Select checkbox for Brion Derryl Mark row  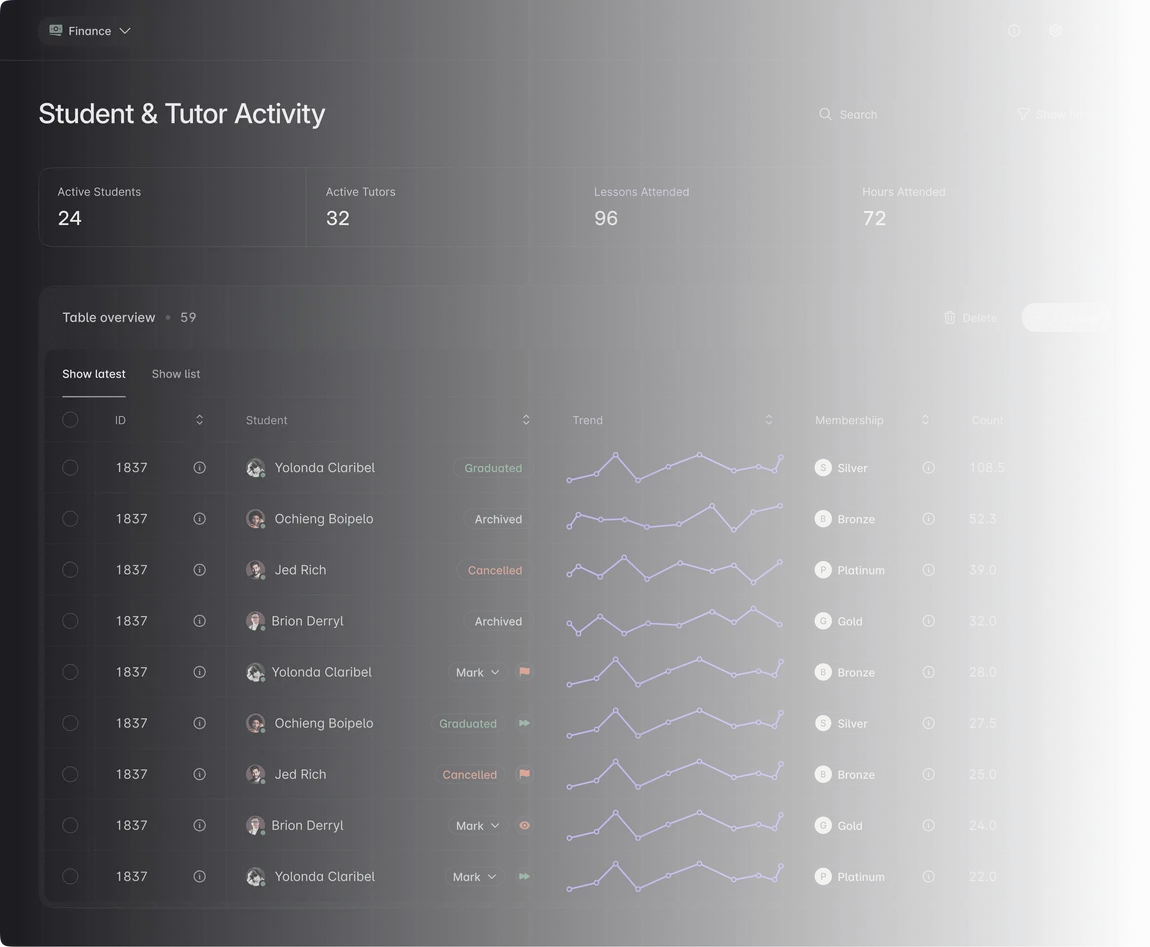(70, 825)
